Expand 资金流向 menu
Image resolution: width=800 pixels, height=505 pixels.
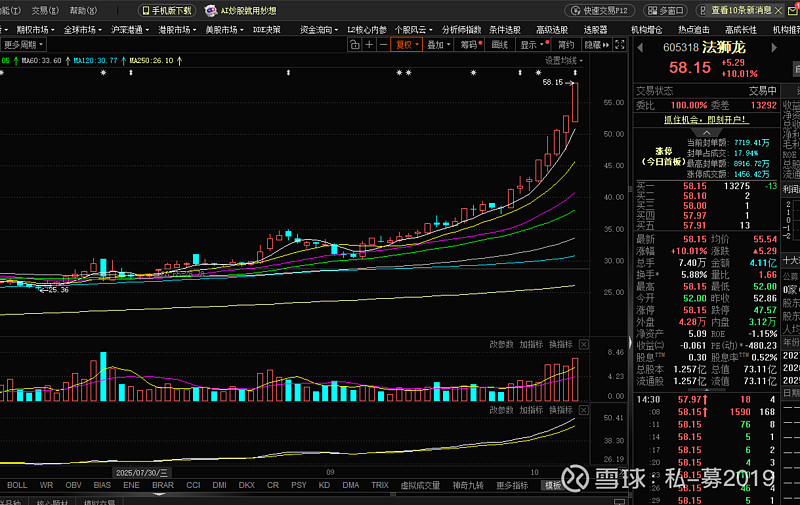click(x=319, y=30)
